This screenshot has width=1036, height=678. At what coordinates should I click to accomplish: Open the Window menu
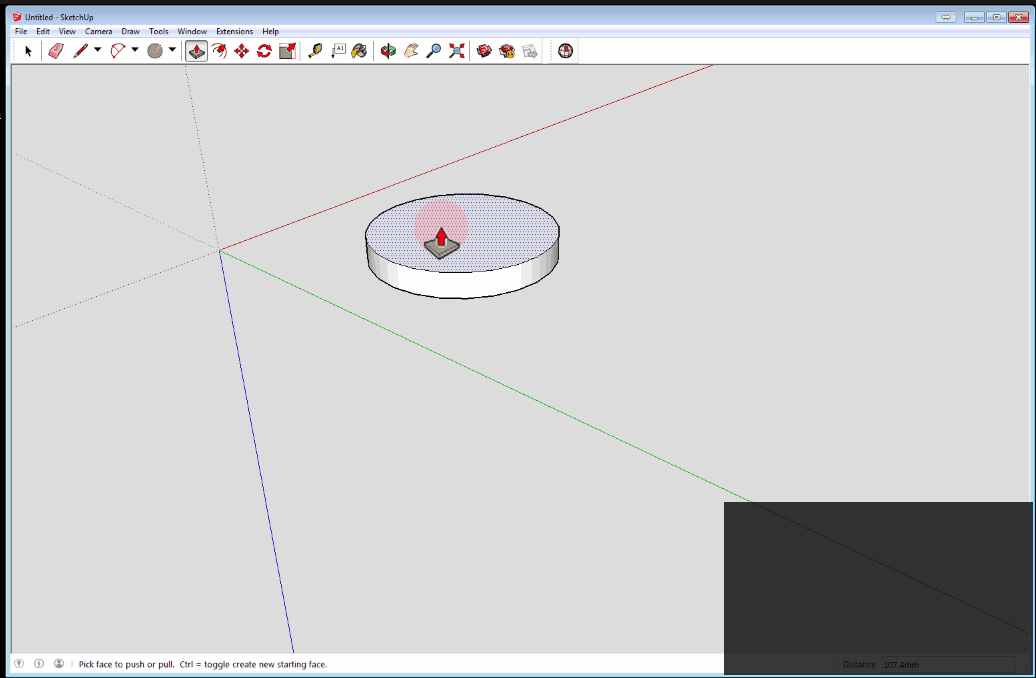[x=192, y=32]
